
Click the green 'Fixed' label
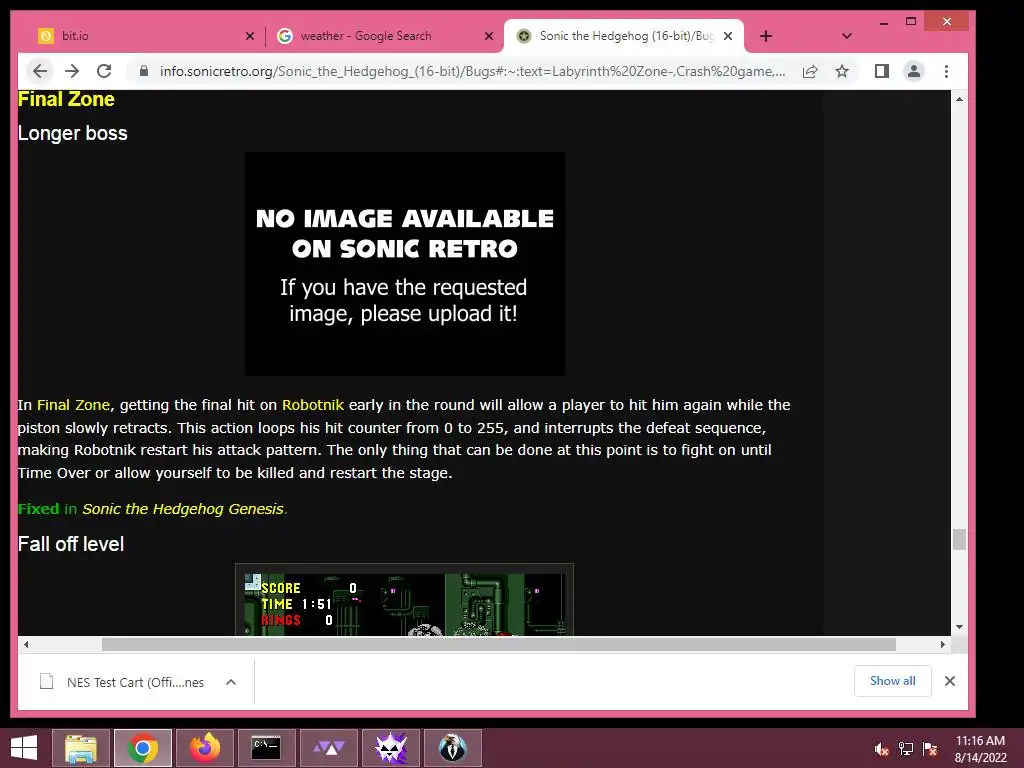coord(39,509)
